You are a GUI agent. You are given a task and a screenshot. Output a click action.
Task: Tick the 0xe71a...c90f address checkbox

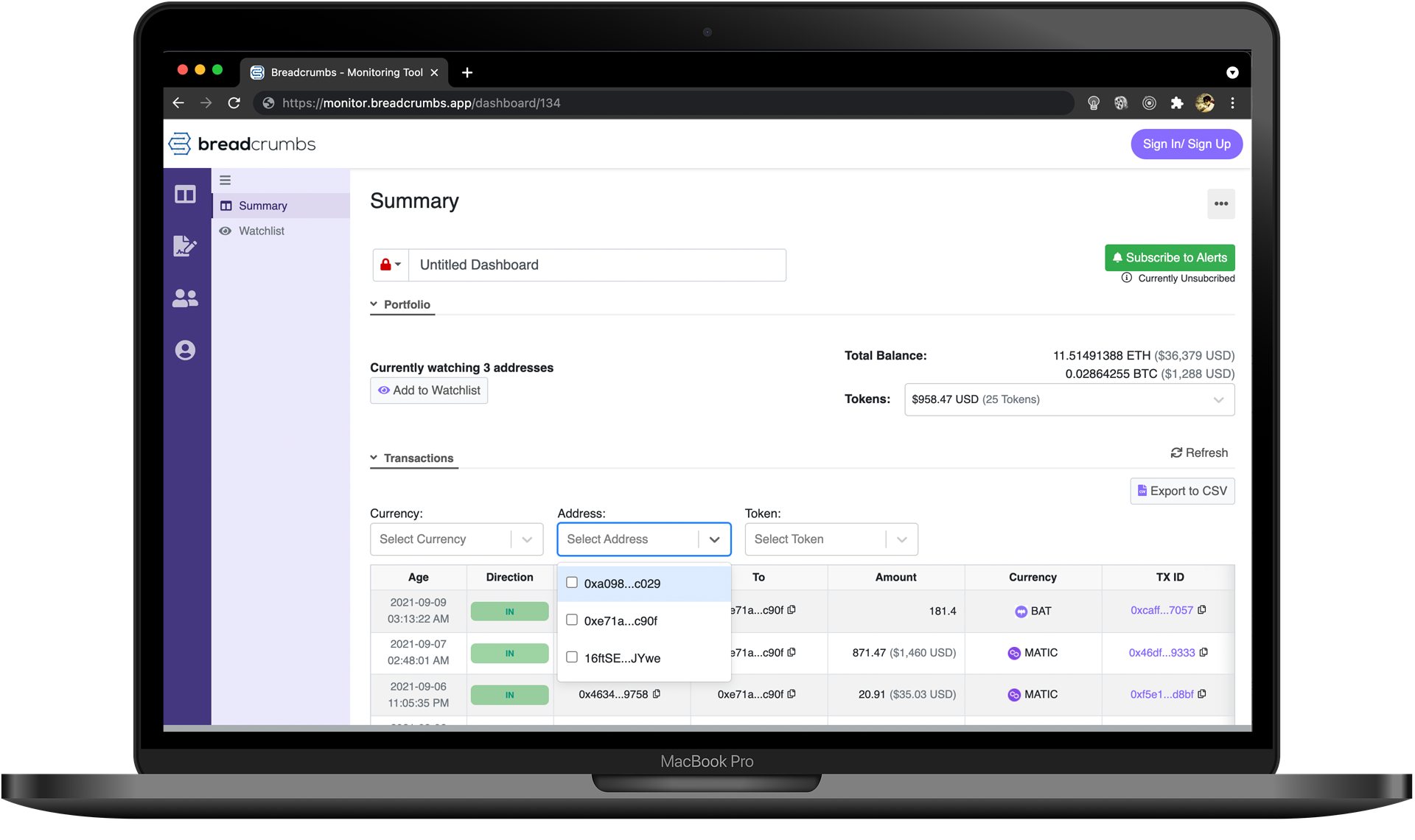(572, 620)
